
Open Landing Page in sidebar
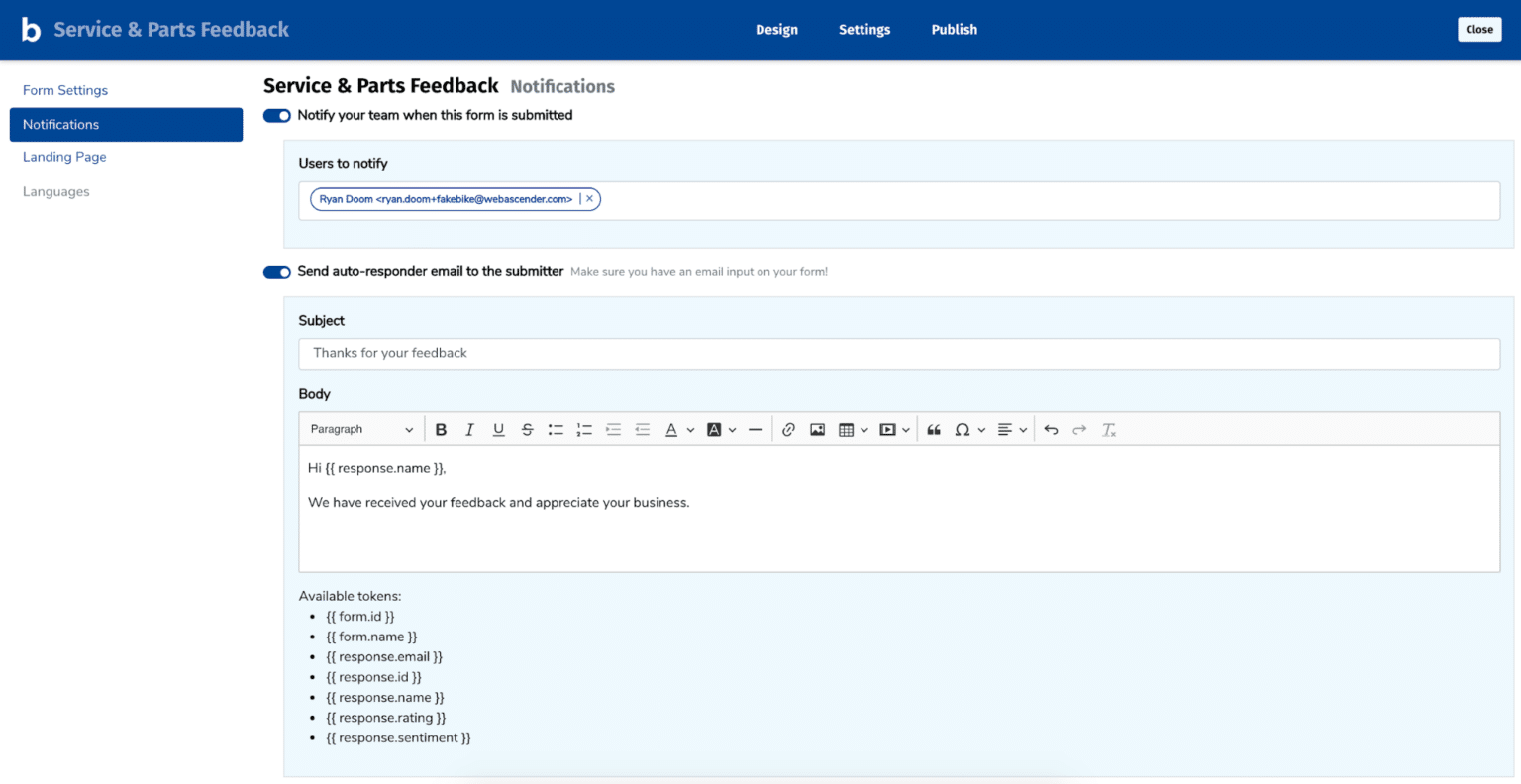point(64,157)
